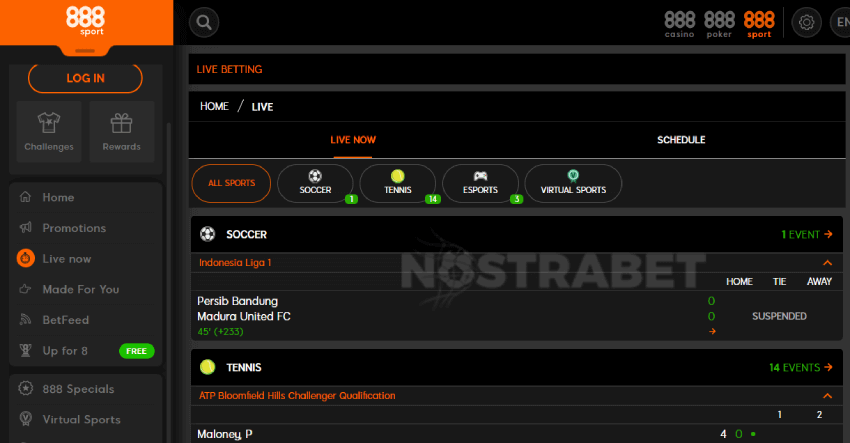Screen dimensions: 850x443
Task: Open soccer 1 EVENT link
Action: [807, 234]
